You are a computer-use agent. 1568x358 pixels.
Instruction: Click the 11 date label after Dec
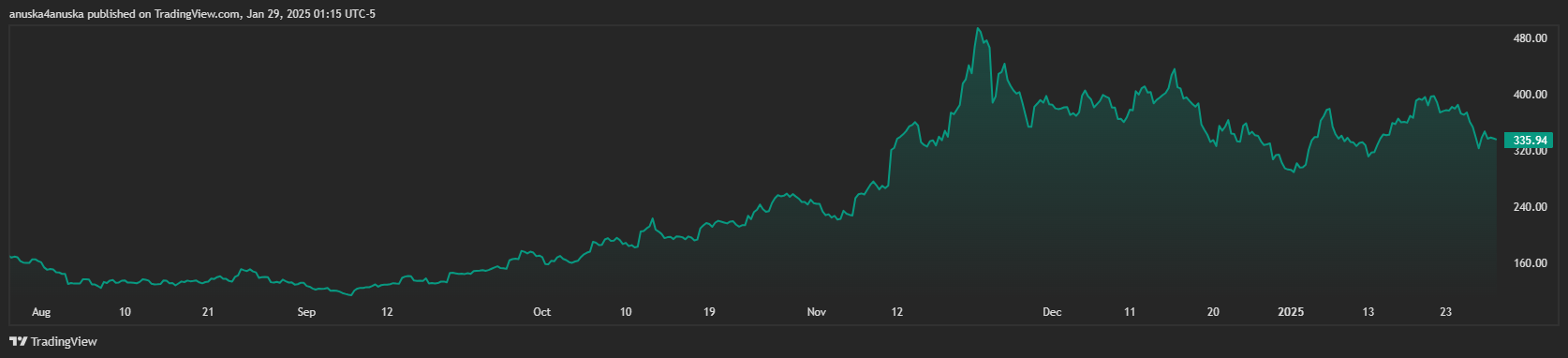coord(1130,312)
